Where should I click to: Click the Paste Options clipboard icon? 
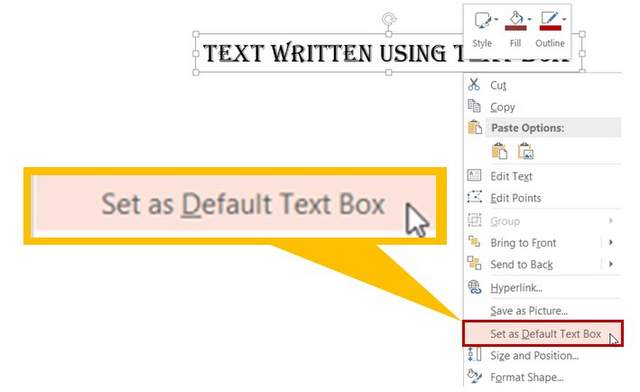tap(474, 127)
